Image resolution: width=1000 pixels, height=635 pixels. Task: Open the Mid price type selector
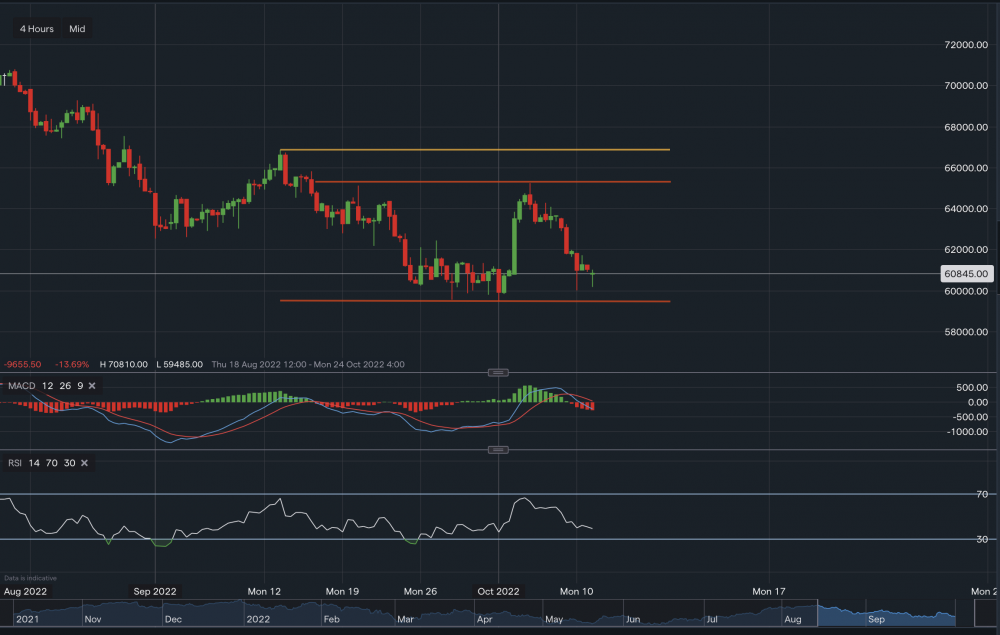point(77,29)
